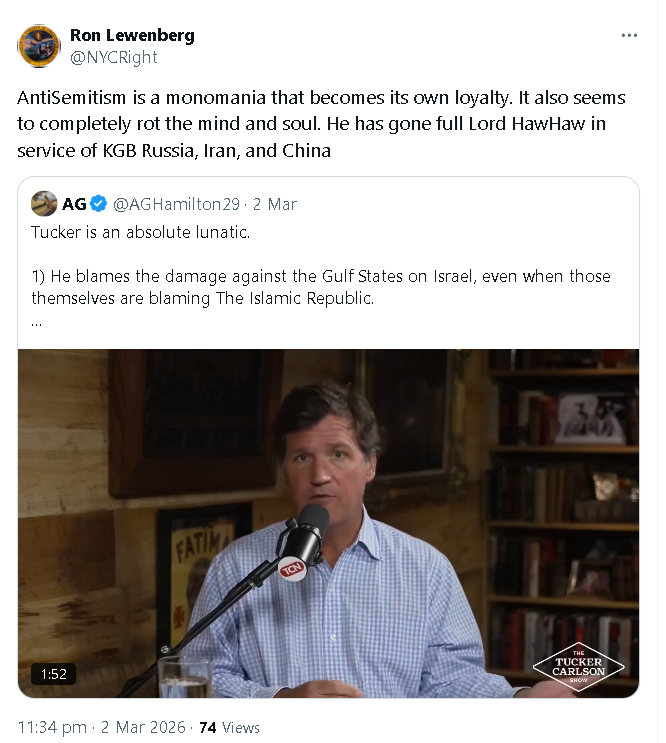Click the main tweet text about AntiSemitism
This screenshot has width=666, height=743.
coord(321,124)
